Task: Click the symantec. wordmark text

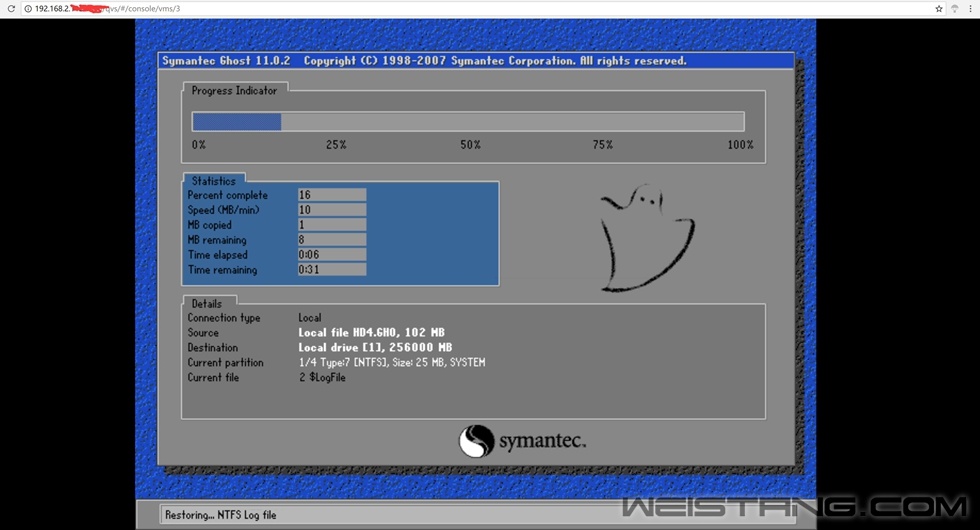Action: (x=542, y=441)
